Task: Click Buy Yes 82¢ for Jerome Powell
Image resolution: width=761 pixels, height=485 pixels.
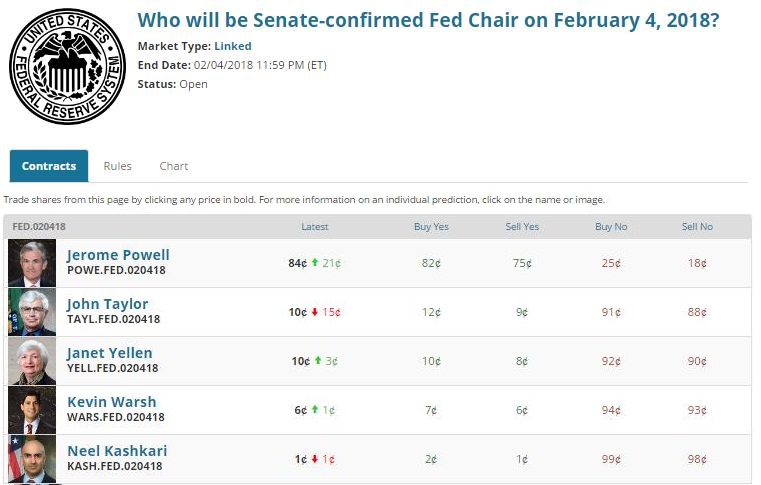Action: coord(431,263)
